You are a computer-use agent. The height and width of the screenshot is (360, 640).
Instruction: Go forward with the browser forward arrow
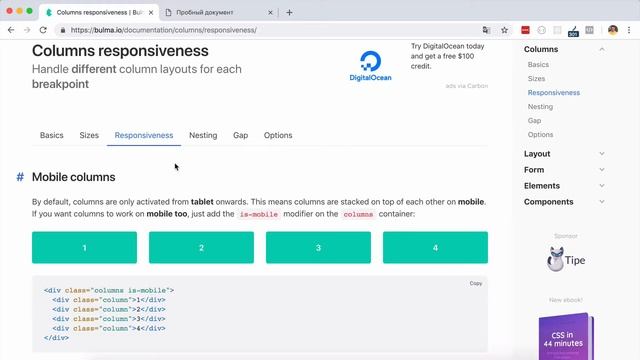click(27, 30)
